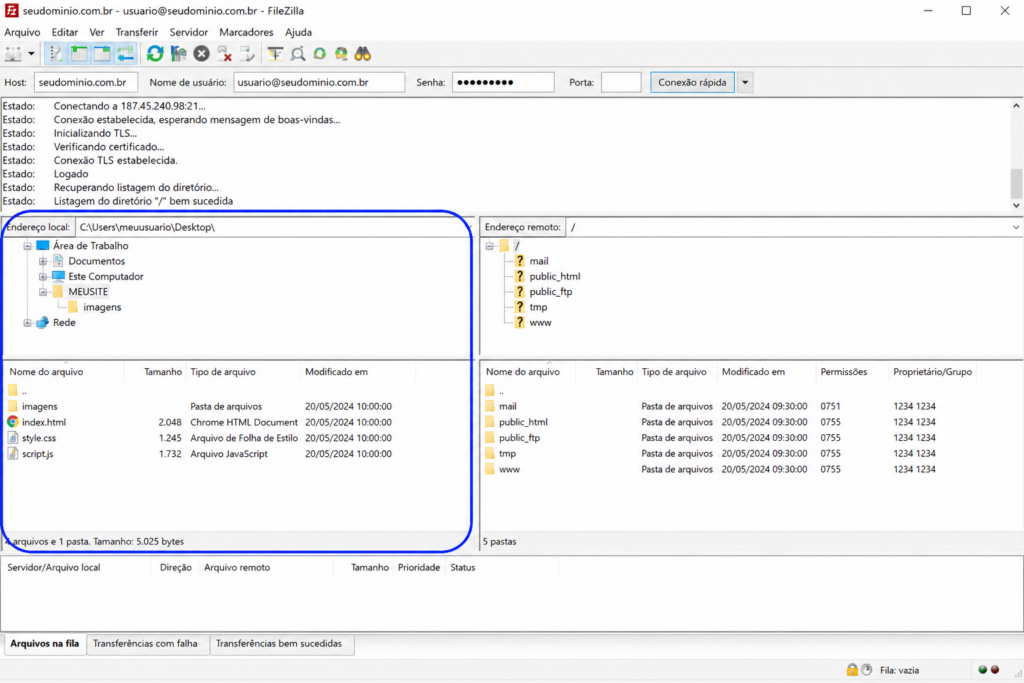The image size is (1024, 683).
Task: Click the script.js file icon
Action: coord(13,453)
